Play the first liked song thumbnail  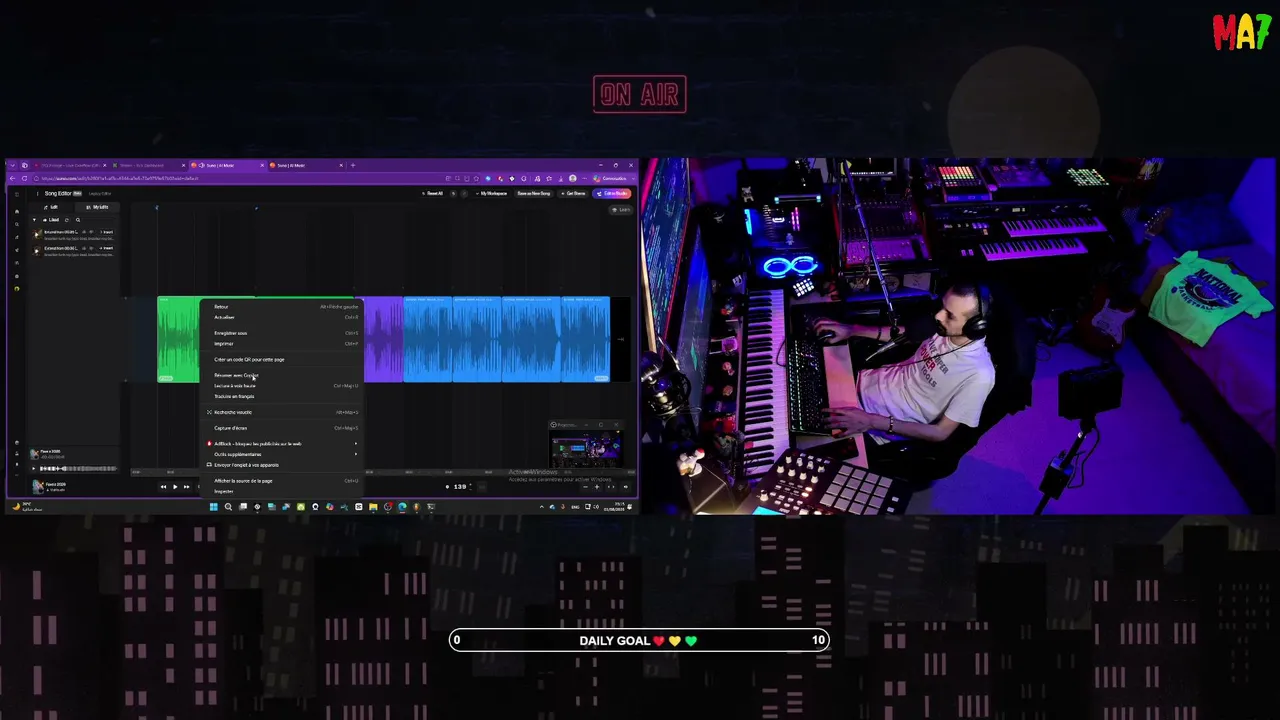click(x=38, y=234)
